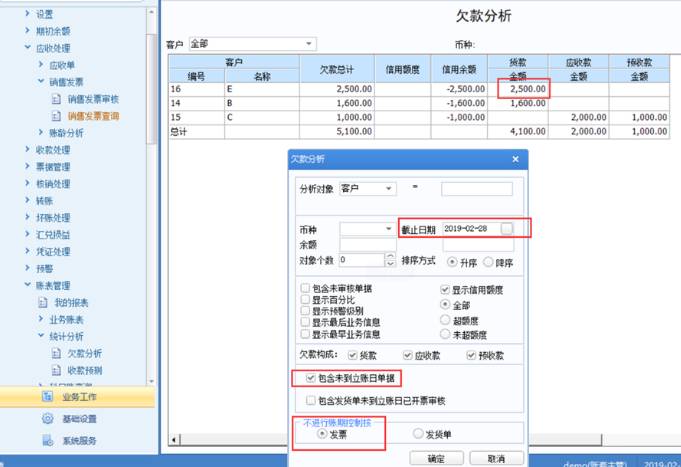Open the 基础设置 gear icon
This screenshot has height=467, width=681.
(x=47, y=418)
